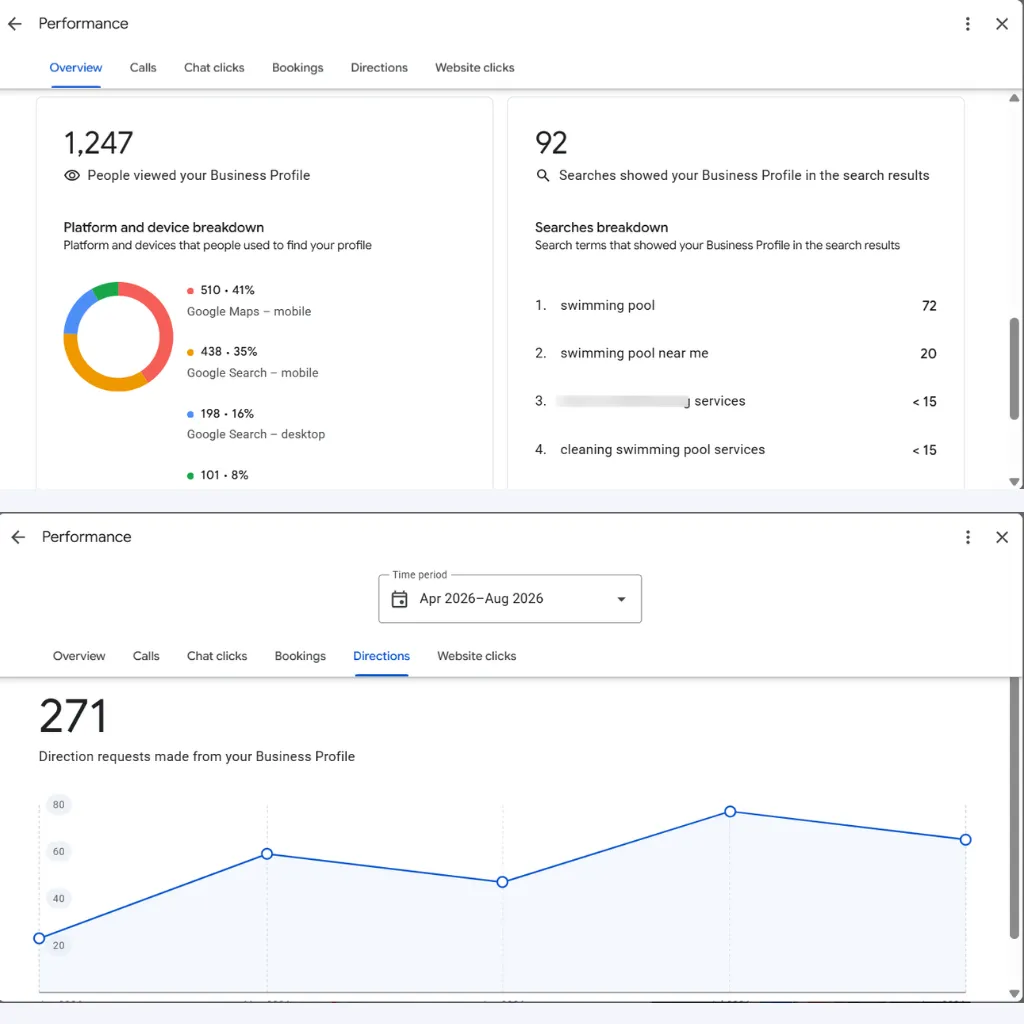This screenshot has height=1024, width=1024.
Task: Select 'cleaning swimming pool services' search term
Action: (735, 450)
